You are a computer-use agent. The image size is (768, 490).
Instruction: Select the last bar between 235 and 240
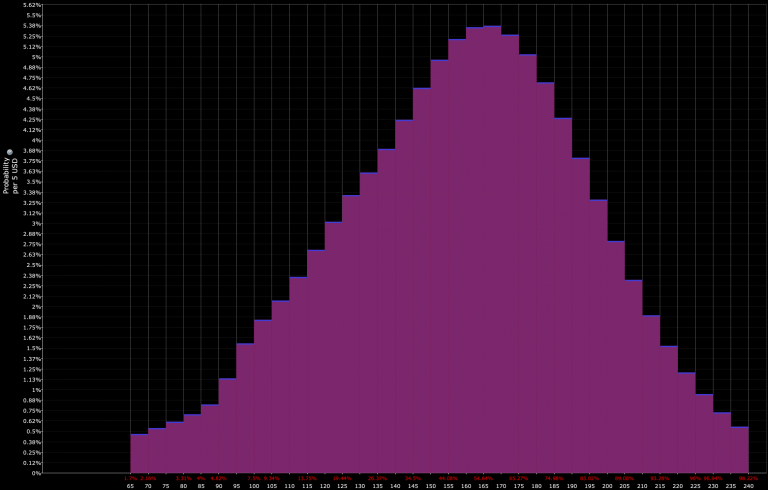739,449
